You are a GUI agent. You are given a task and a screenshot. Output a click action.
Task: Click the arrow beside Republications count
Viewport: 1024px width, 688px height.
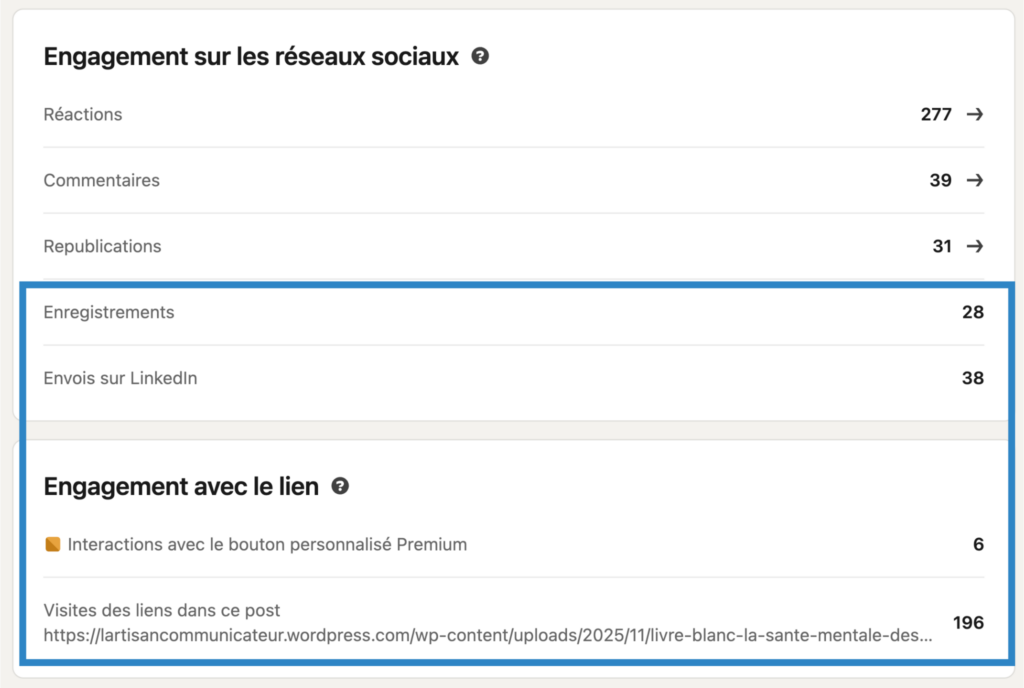point(974,246)
